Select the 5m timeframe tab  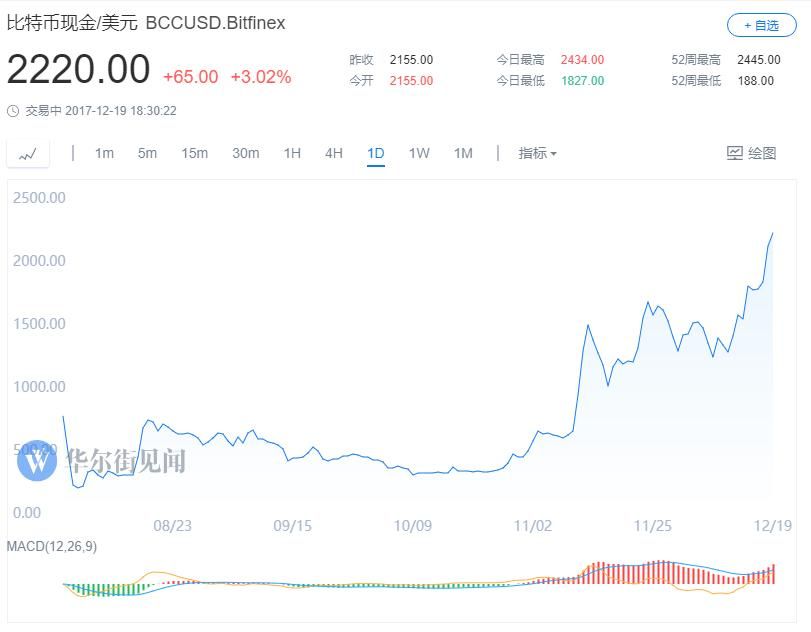click(148, 153)
